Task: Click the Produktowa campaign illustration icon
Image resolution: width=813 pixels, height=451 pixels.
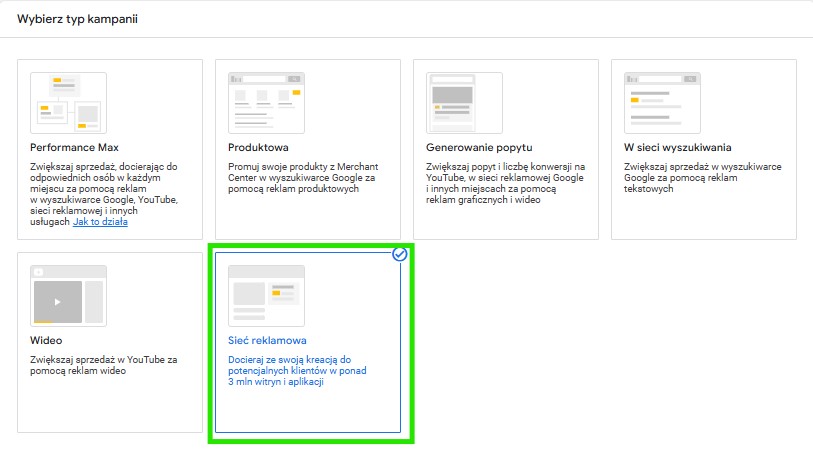Action: 267,103
